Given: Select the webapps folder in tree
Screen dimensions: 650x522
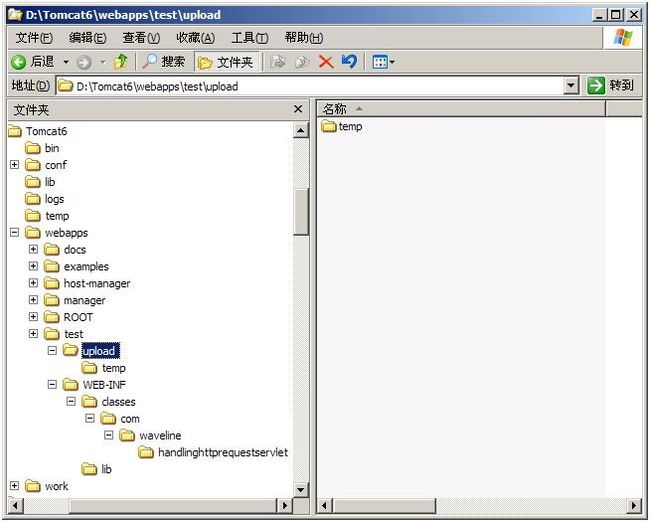Looking at the screenshot, I should point(56,233).
